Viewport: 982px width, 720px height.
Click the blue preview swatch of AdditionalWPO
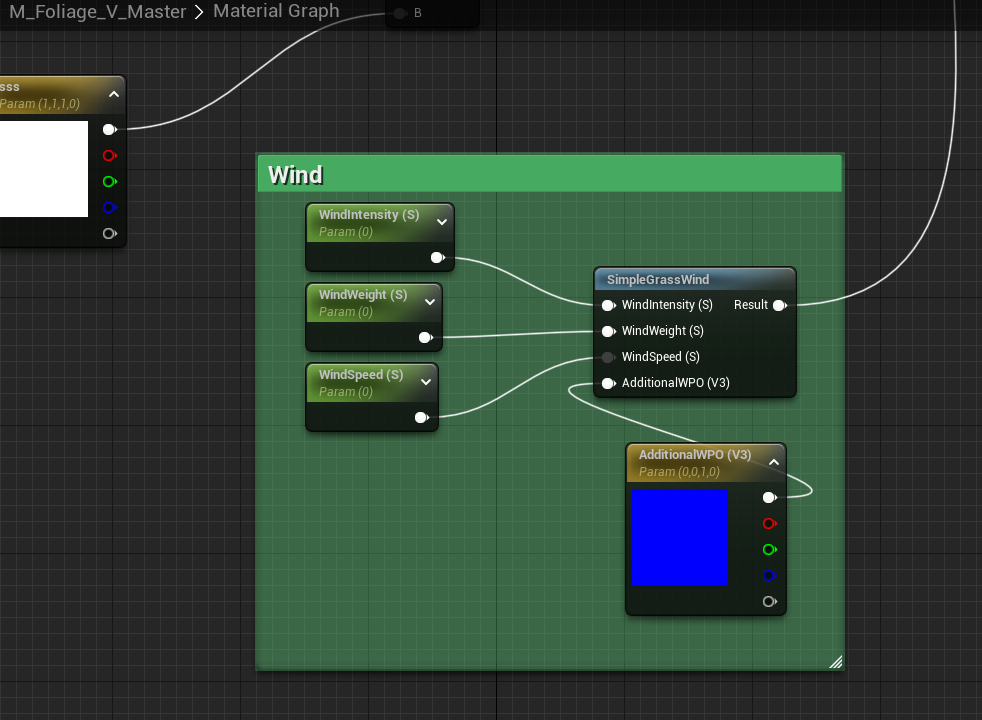679,537
